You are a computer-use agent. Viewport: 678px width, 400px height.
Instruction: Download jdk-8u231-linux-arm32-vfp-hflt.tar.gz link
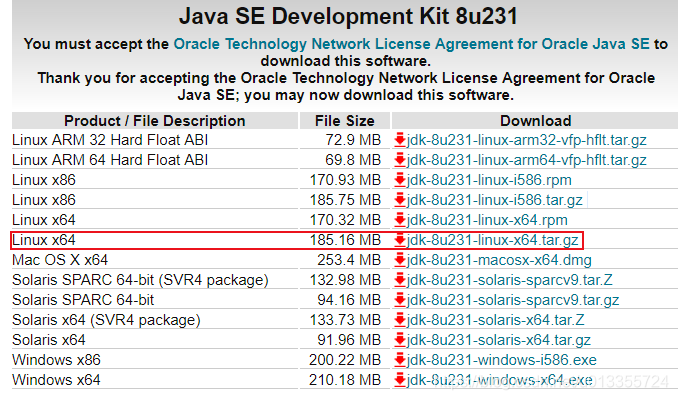526,140
